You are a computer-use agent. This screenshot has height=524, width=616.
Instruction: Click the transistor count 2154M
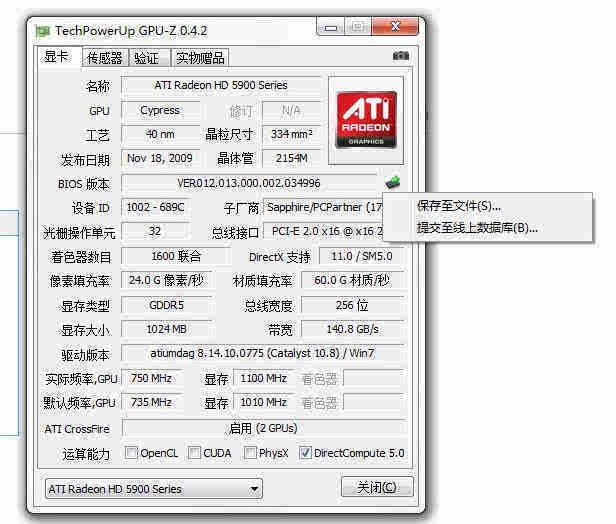292,158
